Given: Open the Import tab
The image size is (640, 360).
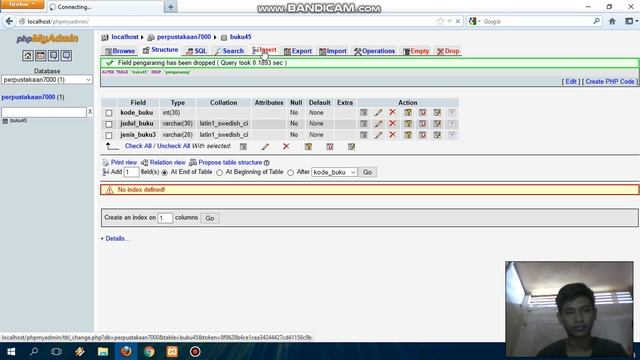Looking at the screenshot, I should pyautogui.click(x=333, y=51).
